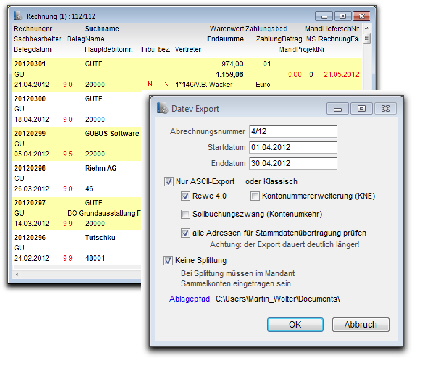Viewport: 428px width, 369px height.
Task: Confirm export with the OK button
Action: pos(295,324)
